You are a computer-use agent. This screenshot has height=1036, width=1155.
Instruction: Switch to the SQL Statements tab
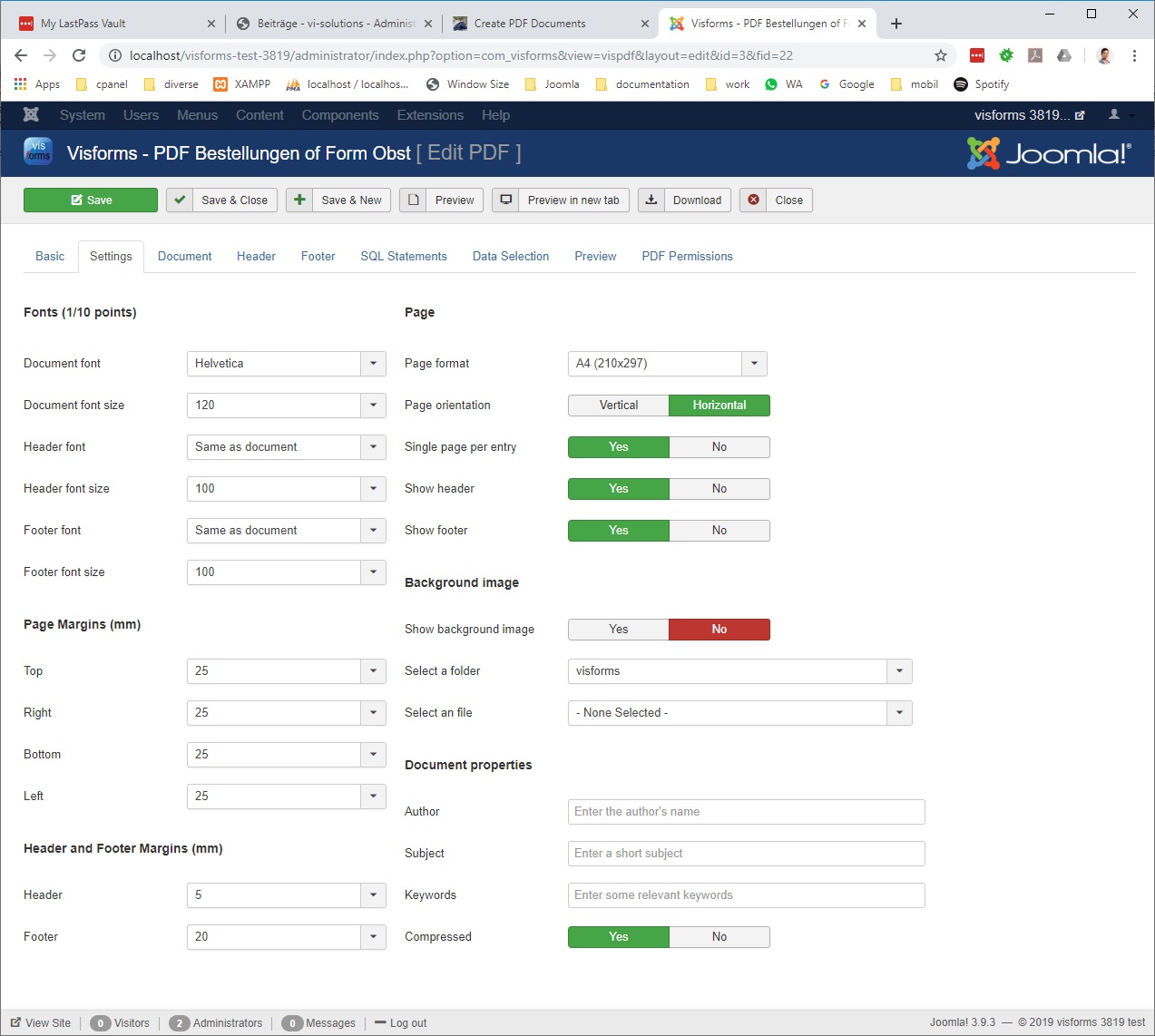pos(404,257)
